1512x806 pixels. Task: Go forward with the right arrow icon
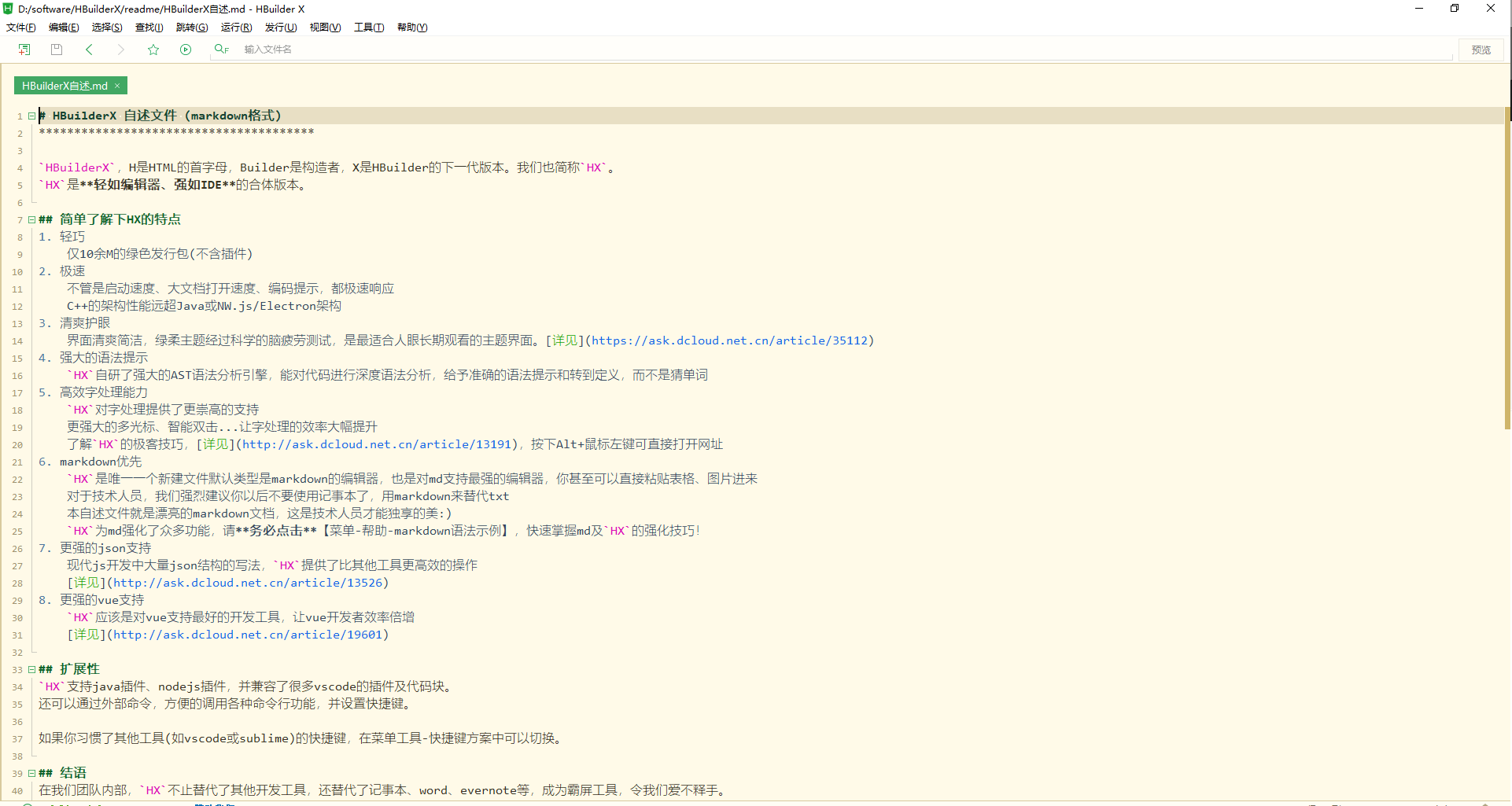pyautogui.click(x=120, y=50)
